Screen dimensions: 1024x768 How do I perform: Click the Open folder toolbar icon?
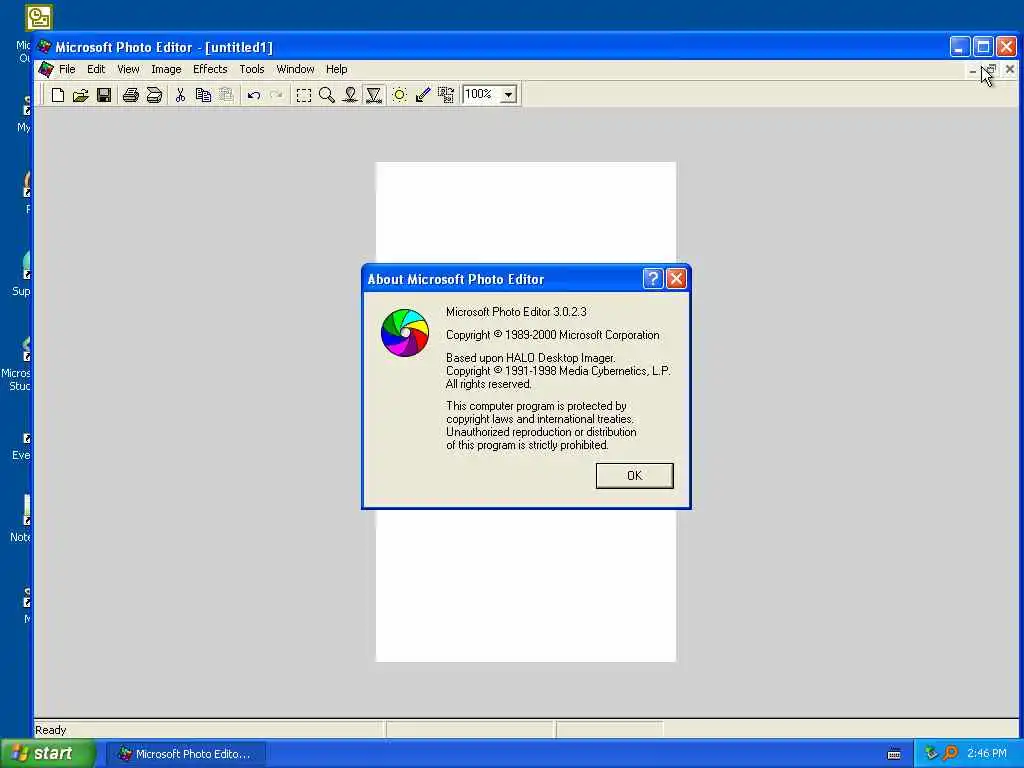[x=80, y=95]
